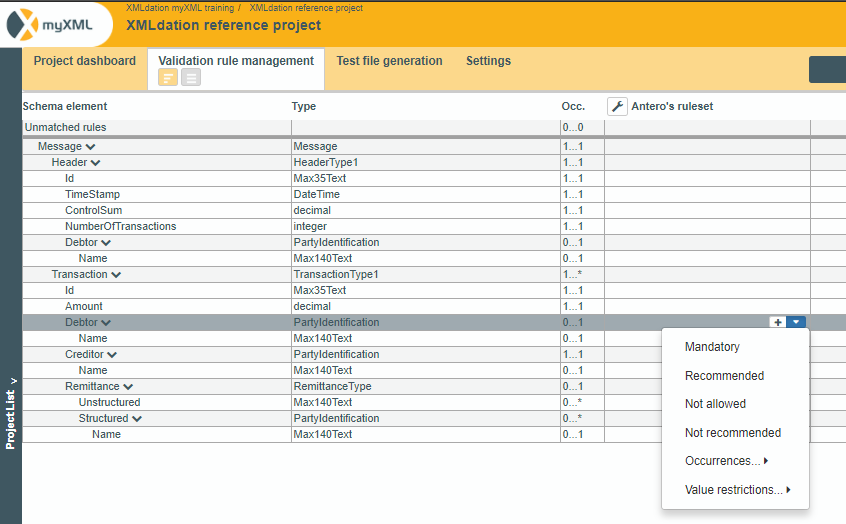Open the Occurrences submenu
Viewport: 846px width, 524px height.
(x=726, y=461)
